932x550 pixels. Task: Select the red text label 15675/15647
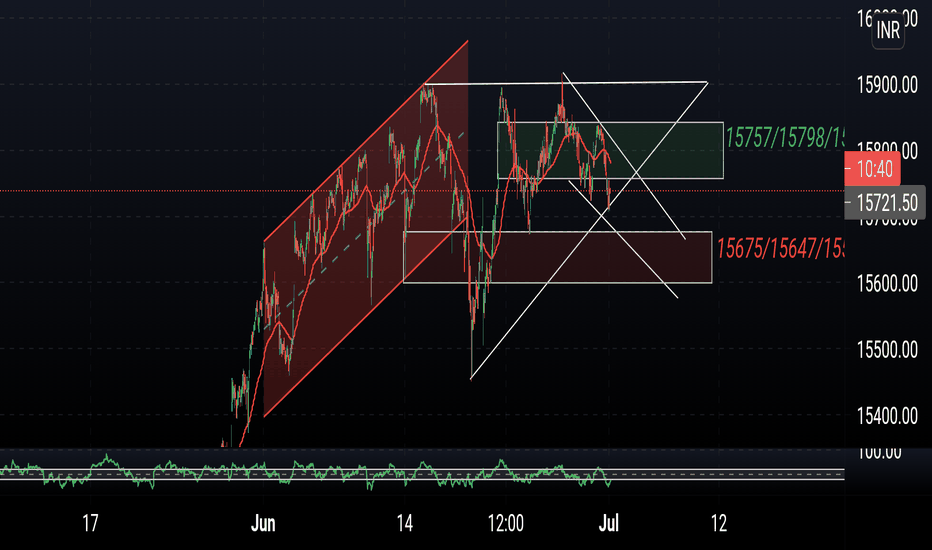click(780, 248)
